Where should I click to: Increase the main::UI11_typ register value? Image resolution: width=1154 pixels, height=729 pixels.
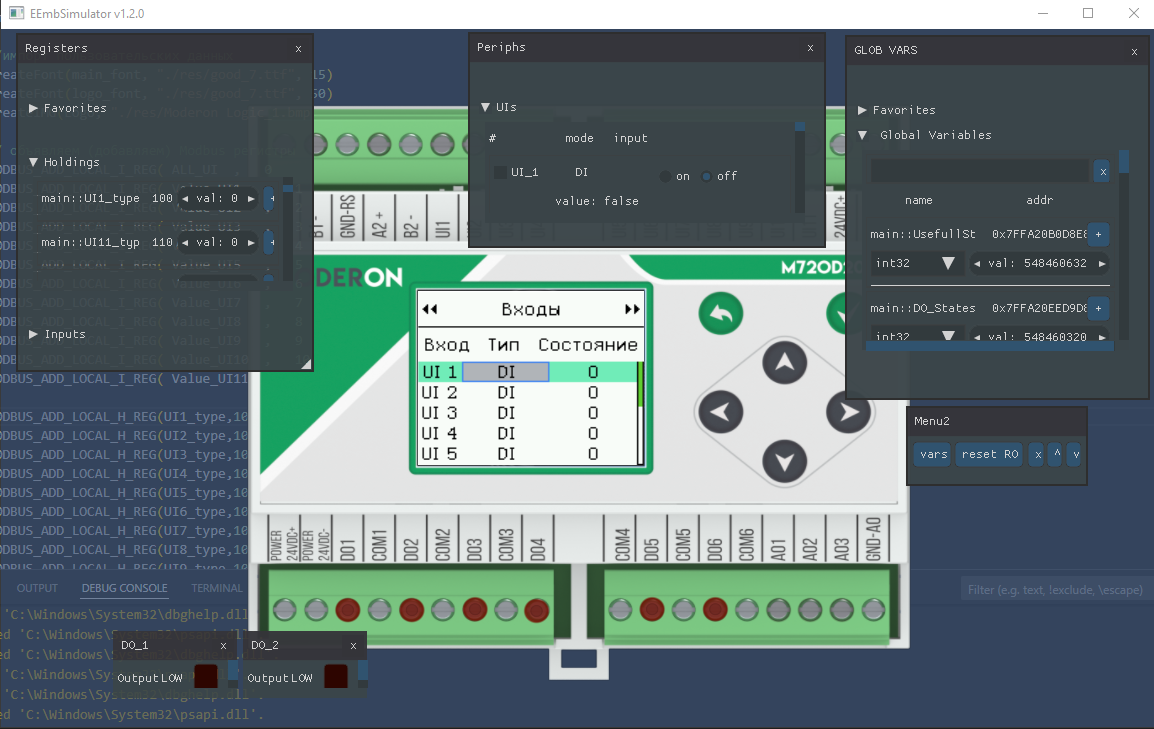tap(251, 243)
